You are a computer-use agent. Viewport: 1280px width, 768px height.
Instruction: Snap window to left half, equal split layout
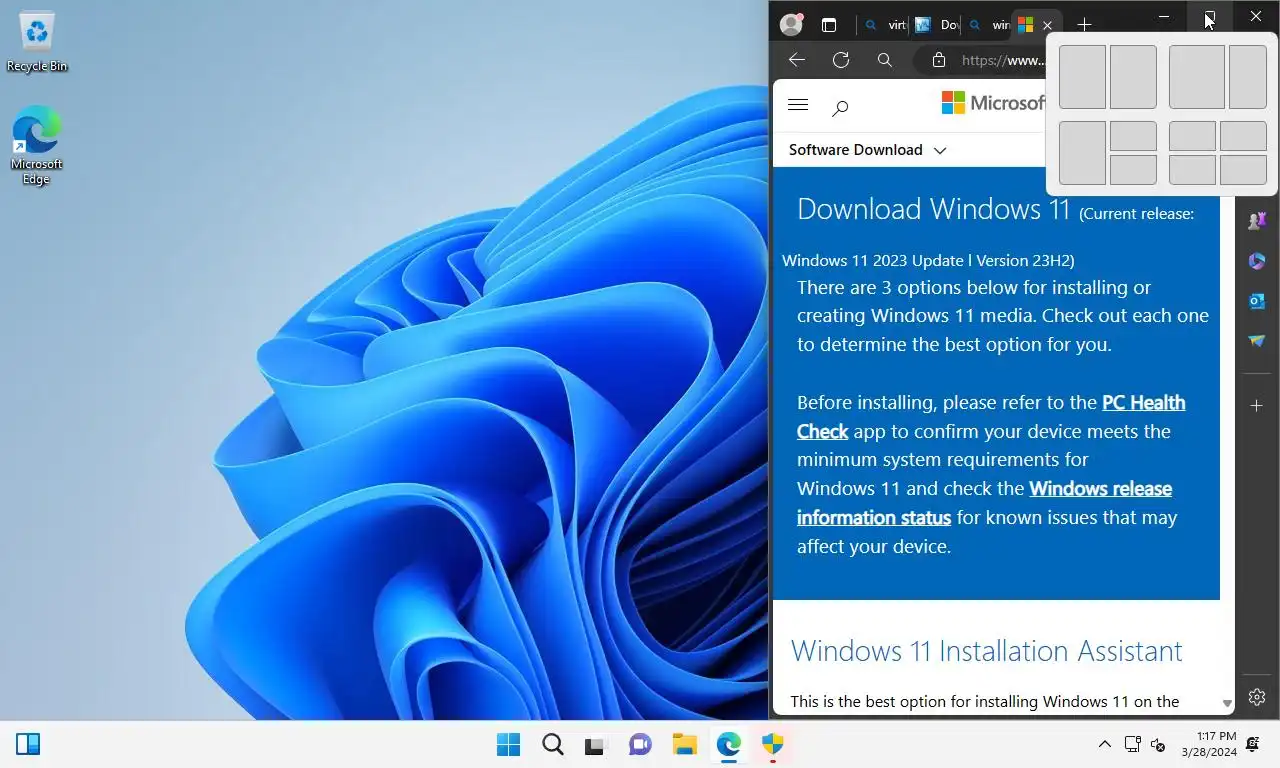1082,77
